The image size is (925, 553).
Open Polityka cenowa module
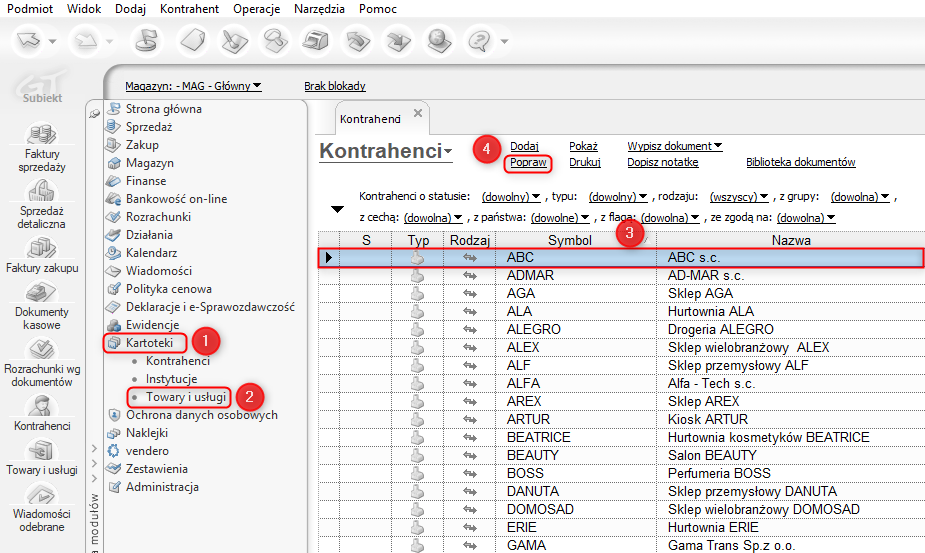click(169, 289)
